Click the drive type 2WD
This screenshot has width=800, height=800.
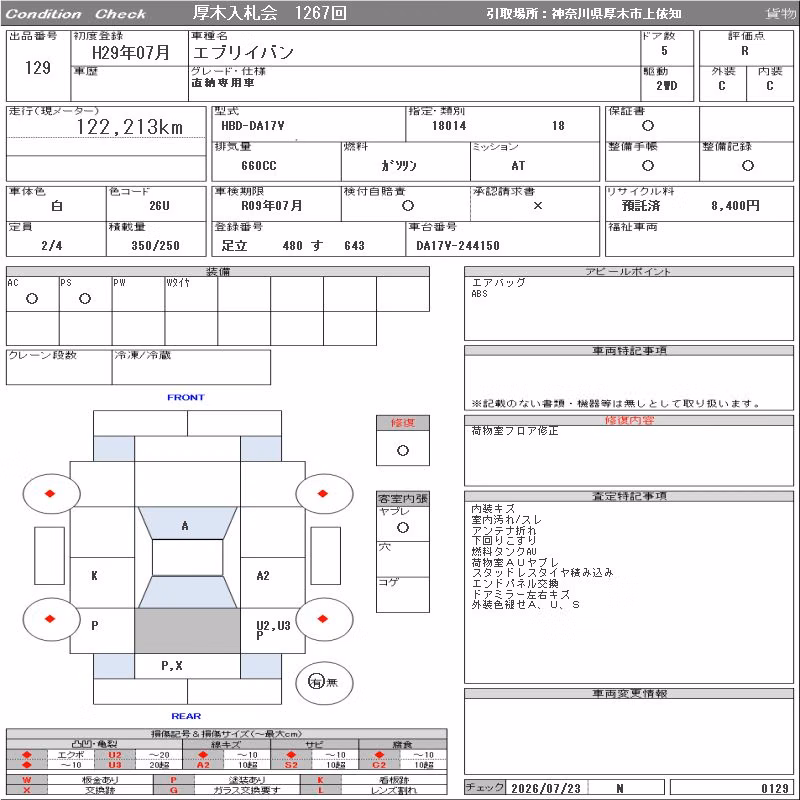tap(666, 86)
